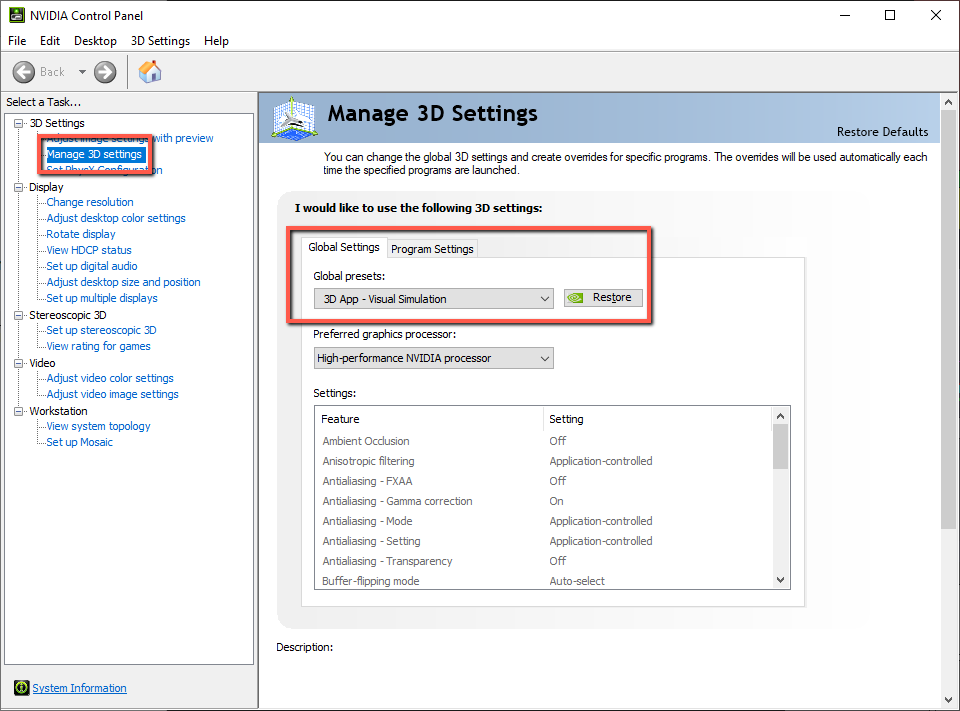Screen dimensions: 960x711
Task: Select the Ambient Occlusion feature row
Action: coord(366,441)
